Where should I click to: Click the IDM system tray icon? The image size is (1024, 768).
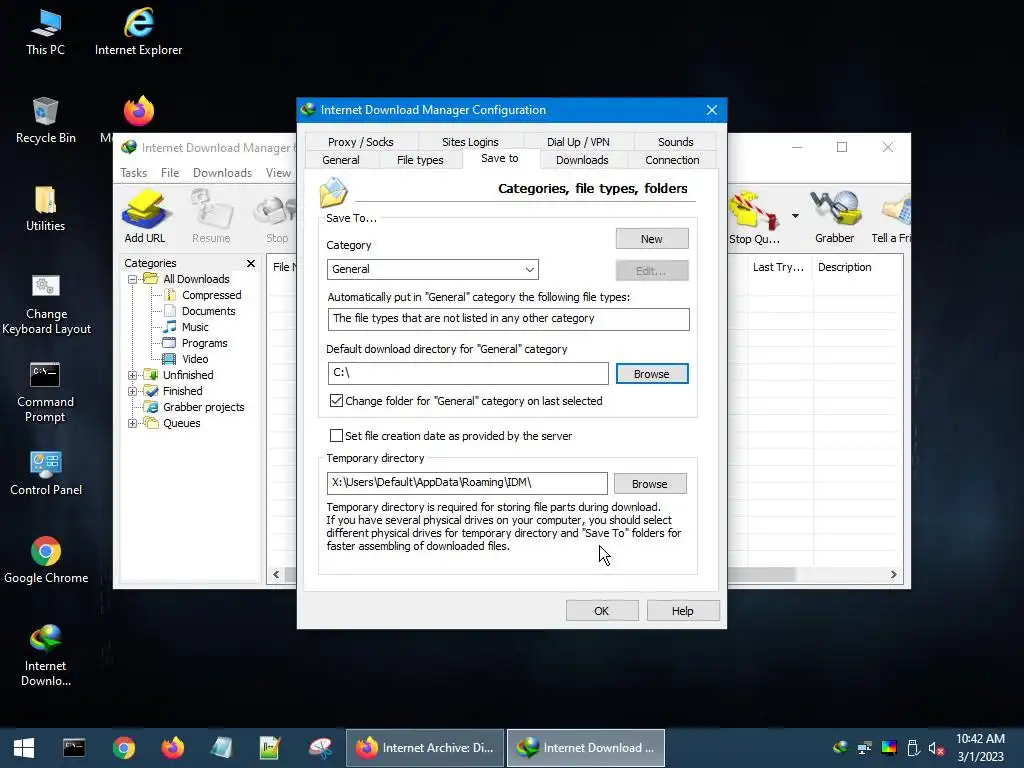pos(841,748)
